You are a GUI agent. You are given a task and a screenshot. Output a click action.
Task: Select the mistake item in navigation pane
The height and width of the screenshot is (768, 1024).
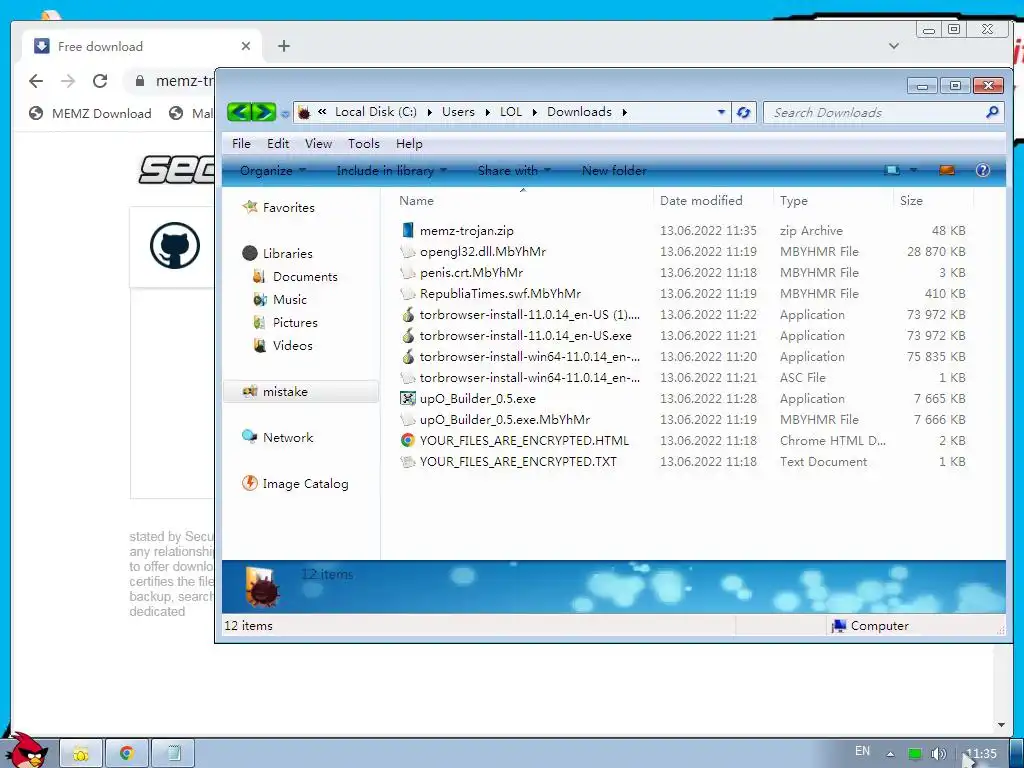click(x=300, y=392)
